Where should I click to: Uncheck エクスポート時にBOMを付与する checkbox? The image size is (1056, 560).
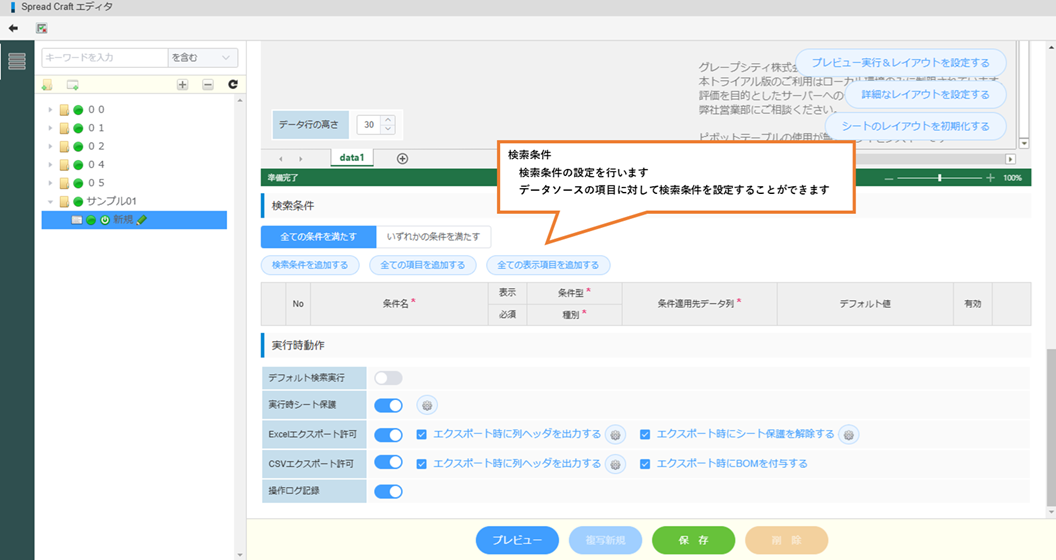coord(645,463)
